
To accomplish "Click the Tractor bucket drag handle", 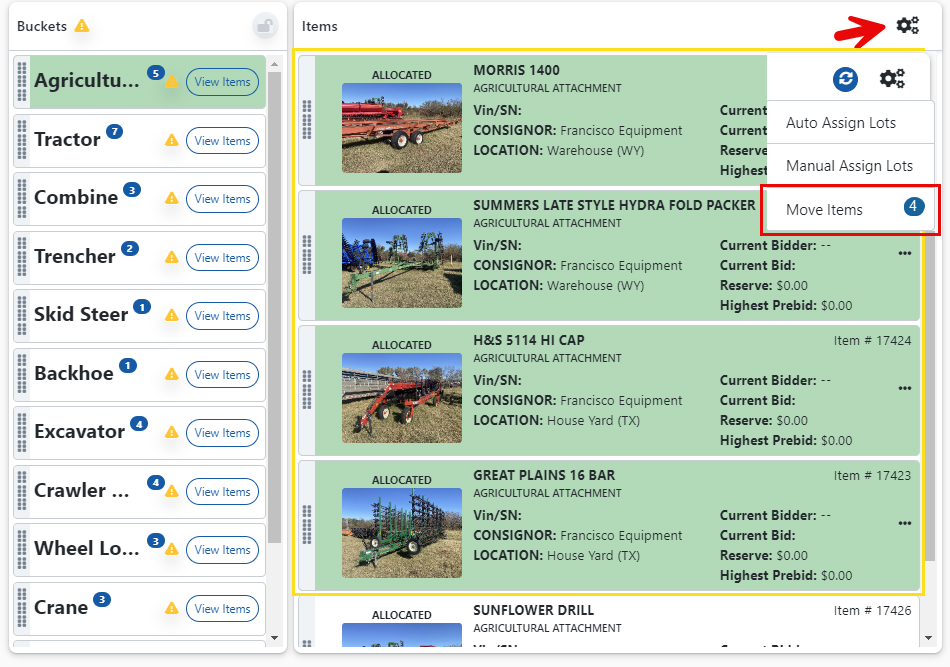I will coord(22,141).
